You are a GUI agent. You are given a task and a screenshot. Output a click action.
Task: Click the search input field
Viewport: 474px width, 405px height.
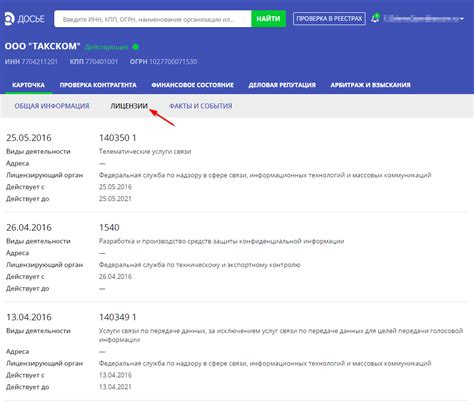click(x=153, y=19)
